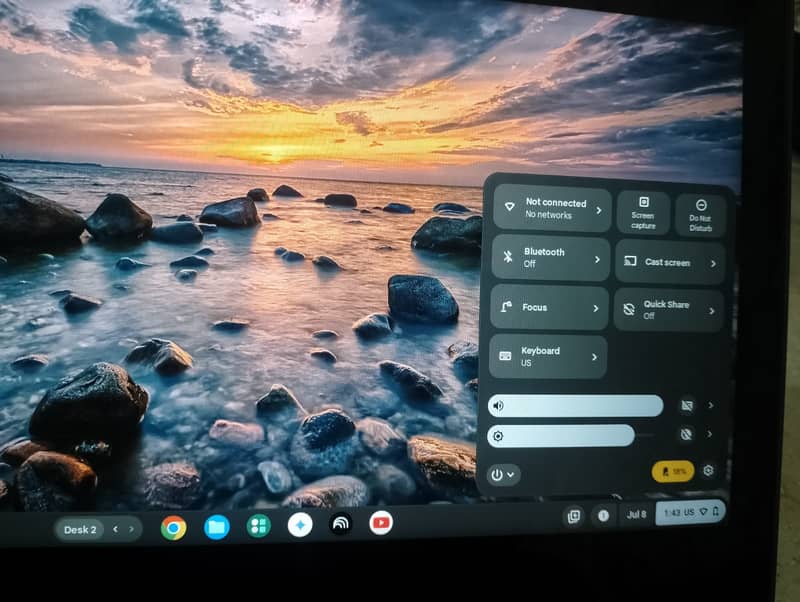Image resolution: width=800 pixels, height=602 pixels.
Task: Click the Desk 2 button
Action: 80,530
